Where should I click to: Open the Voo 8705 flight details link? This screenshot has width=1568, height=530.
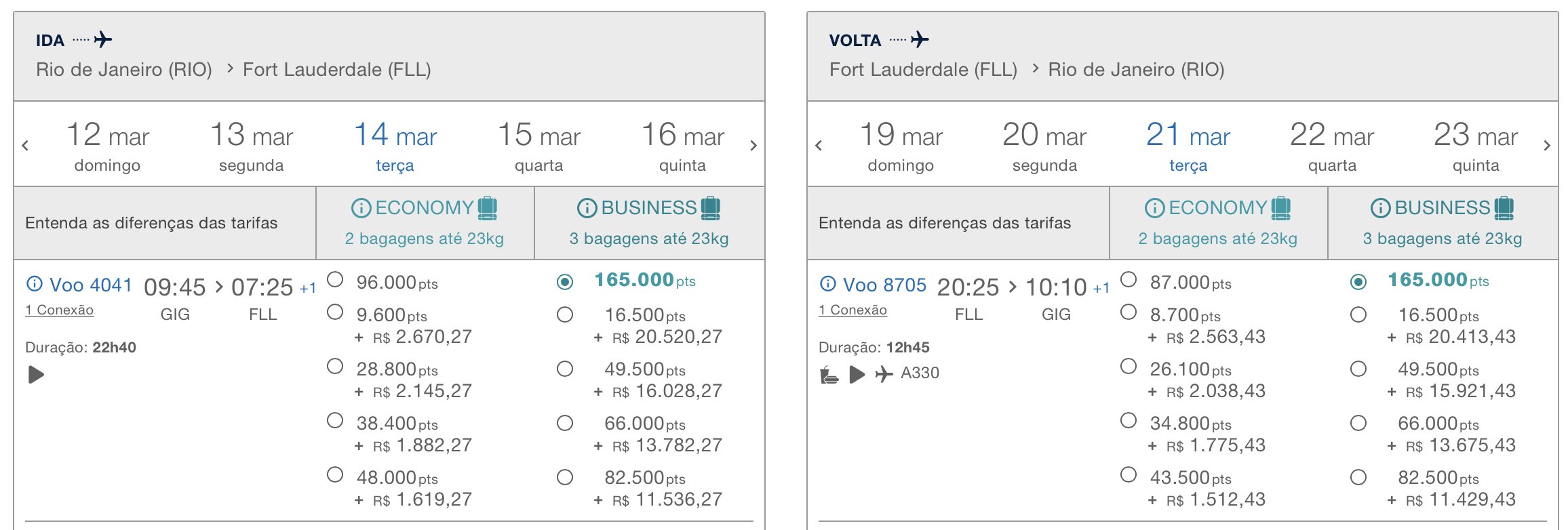click(x=884, y=285)
